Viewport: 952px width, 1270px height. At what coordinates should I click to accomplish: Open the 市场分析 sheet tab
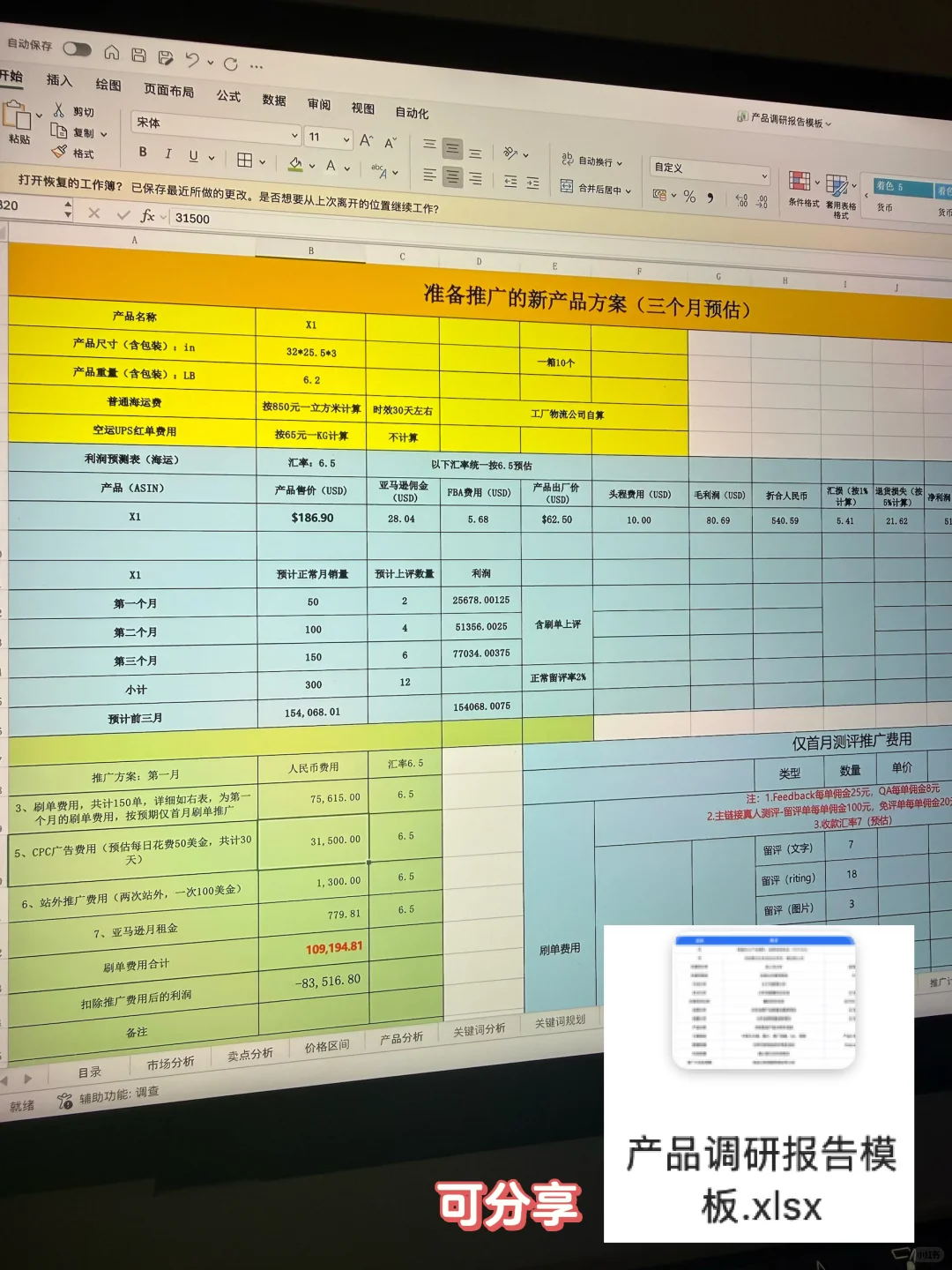click(x=169, y=1060)
